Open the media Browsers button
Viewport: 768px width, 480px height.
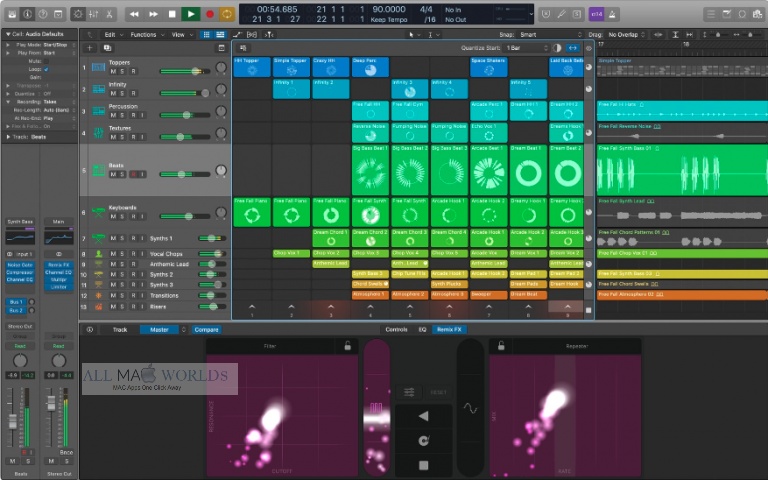coord(758,14)
